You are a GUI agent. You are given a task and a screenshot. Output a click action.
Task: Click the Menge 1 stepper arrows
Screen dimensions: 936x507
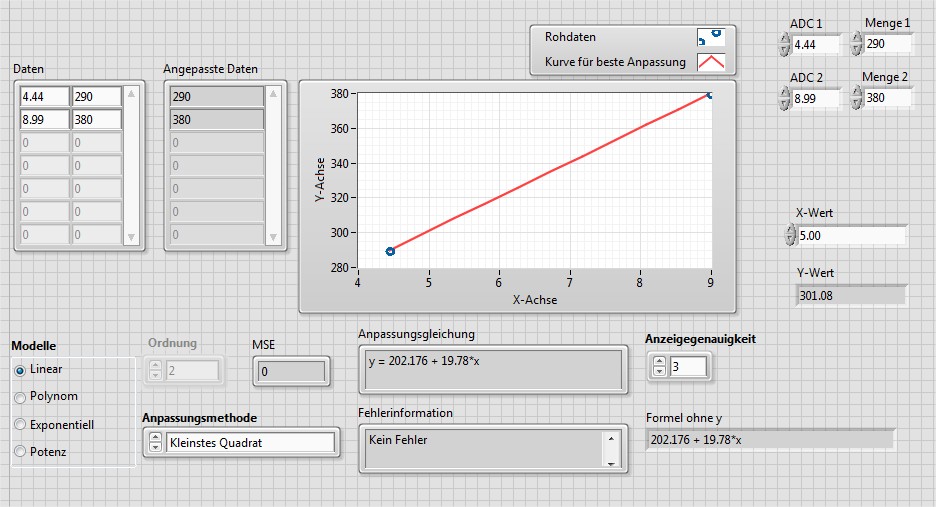click(x=857, y=44)
